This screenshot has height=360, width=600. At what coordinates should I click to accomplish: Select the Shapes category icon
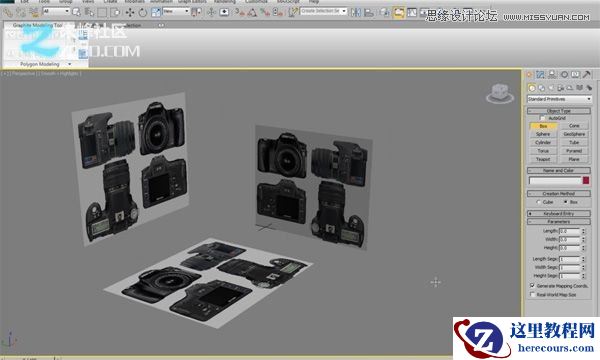click(541, 88)
